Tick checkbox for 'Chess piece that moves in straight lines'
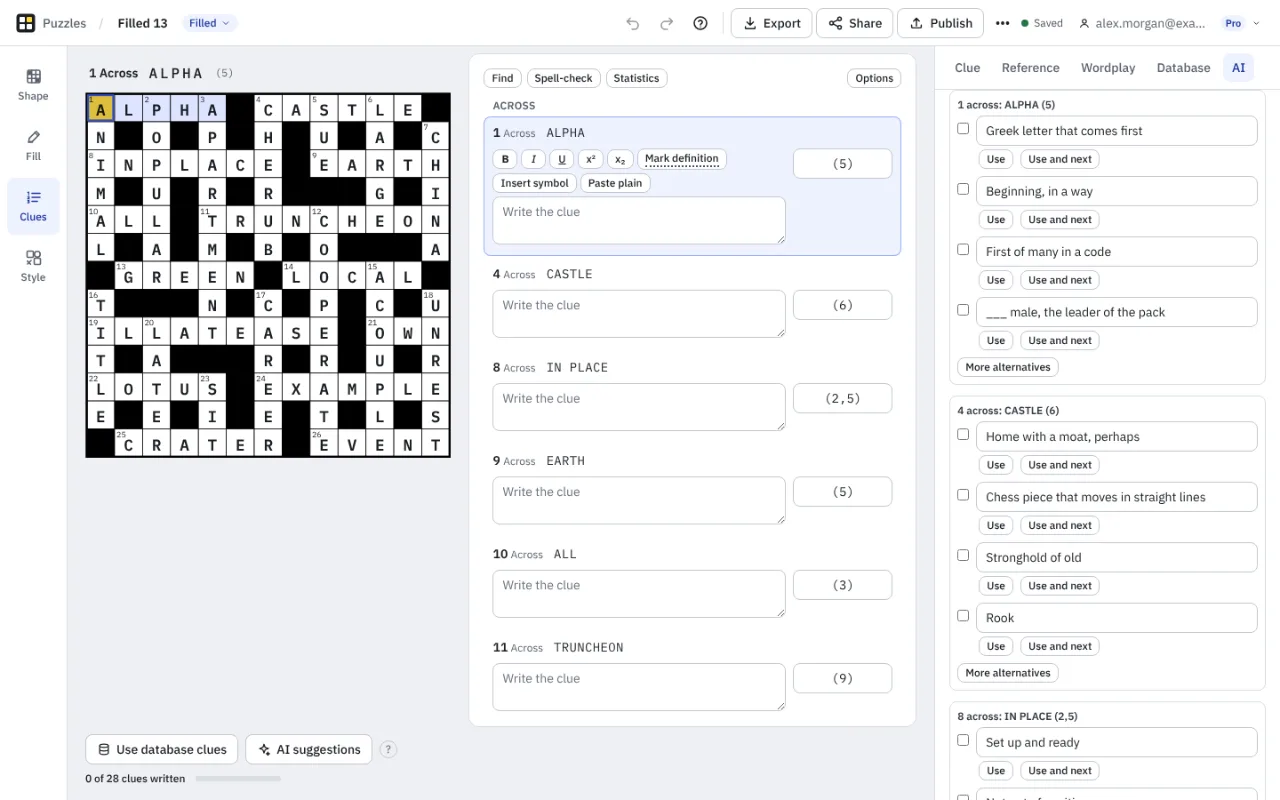This screenshot has height=800, width=1280. click(963, 495)
